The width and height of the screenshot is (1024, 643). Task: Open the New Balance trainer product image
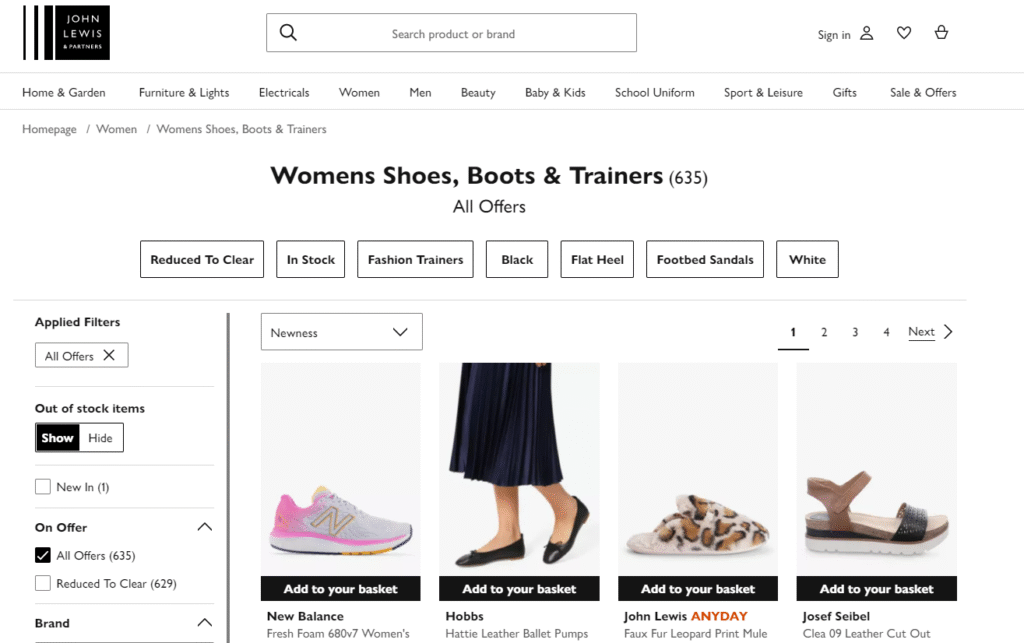341,469
